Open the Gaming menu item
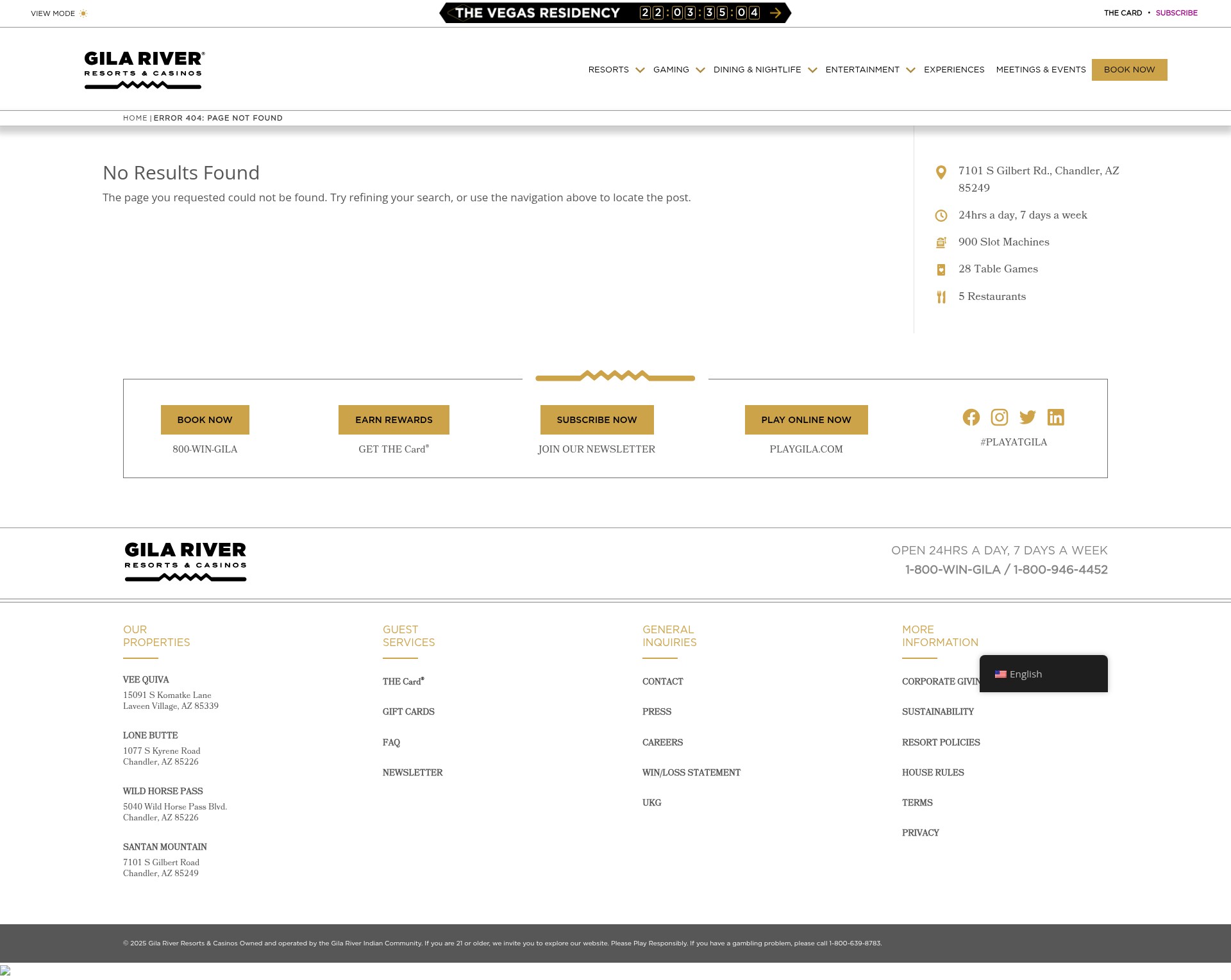Viewport: 1231px width, 980px height. click(x=671, y=70)
